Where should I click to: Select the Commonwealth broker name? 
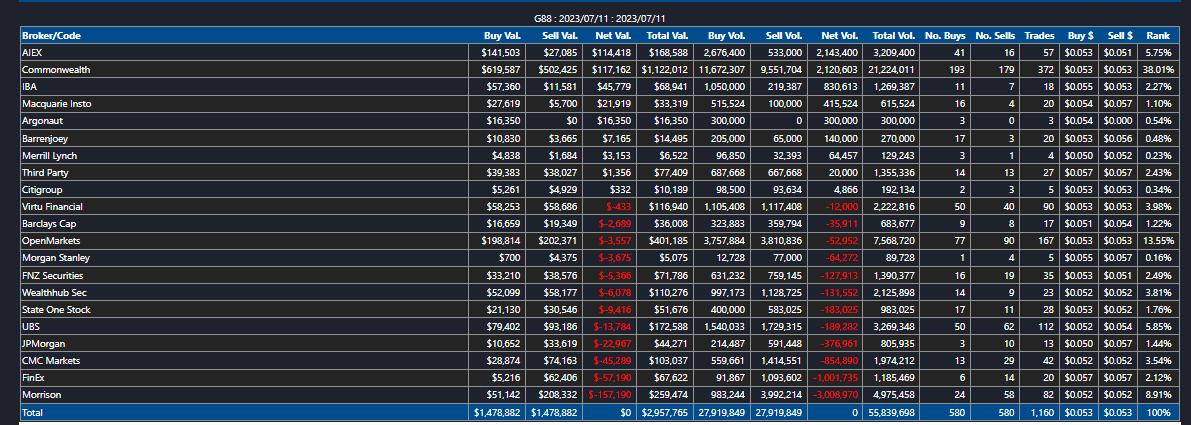(x=56, y=70)
